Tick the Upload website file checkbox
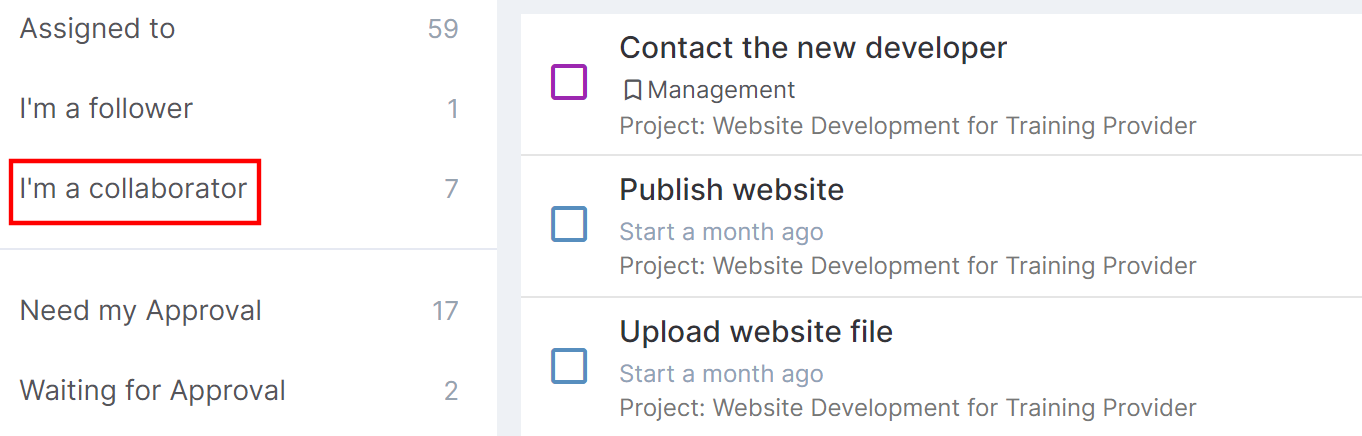Screen dimensions: 1362x436 tap(569, 366)
